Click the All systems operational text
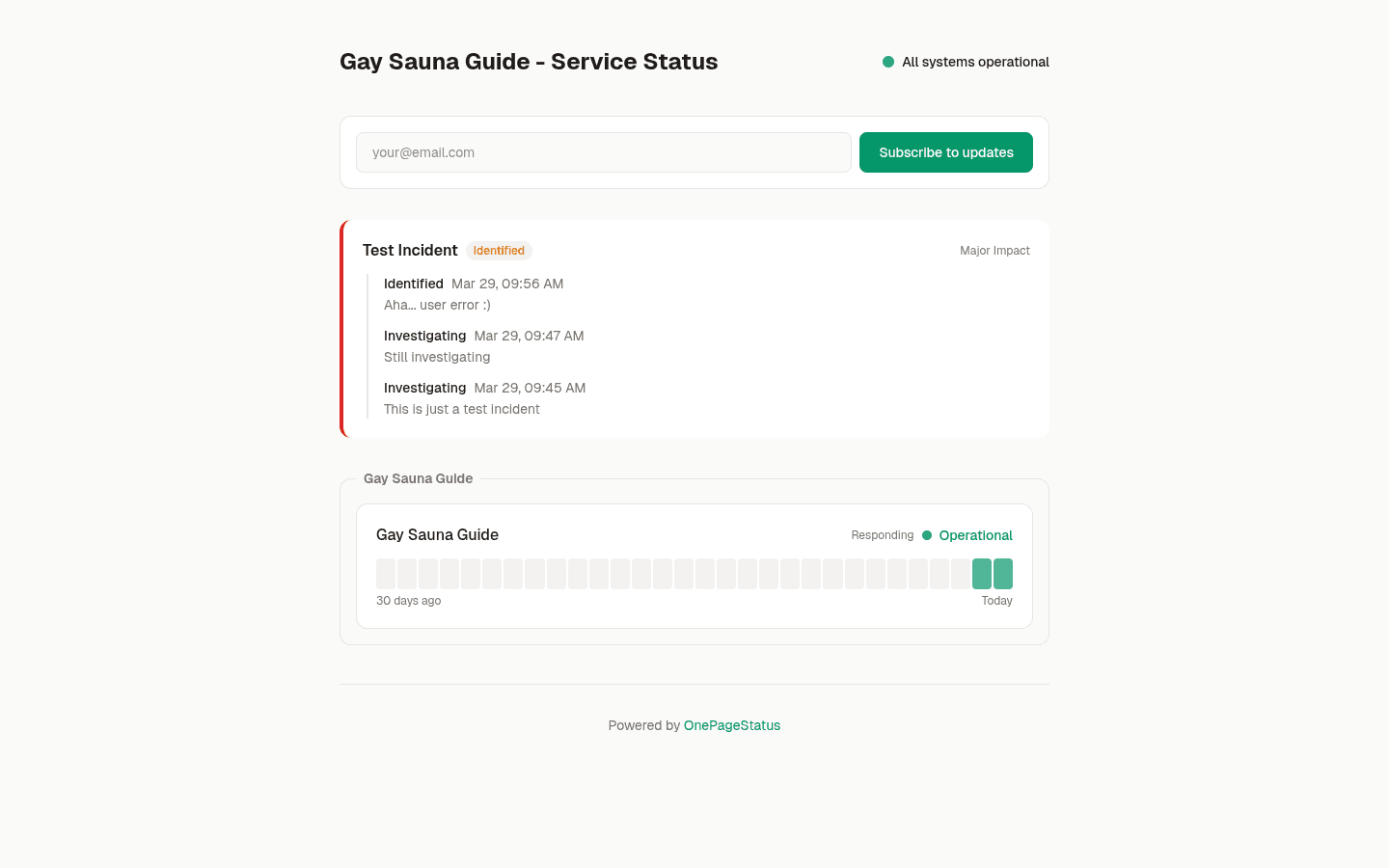This screenshot has width=1389, height=868. [x=974, y=61]
